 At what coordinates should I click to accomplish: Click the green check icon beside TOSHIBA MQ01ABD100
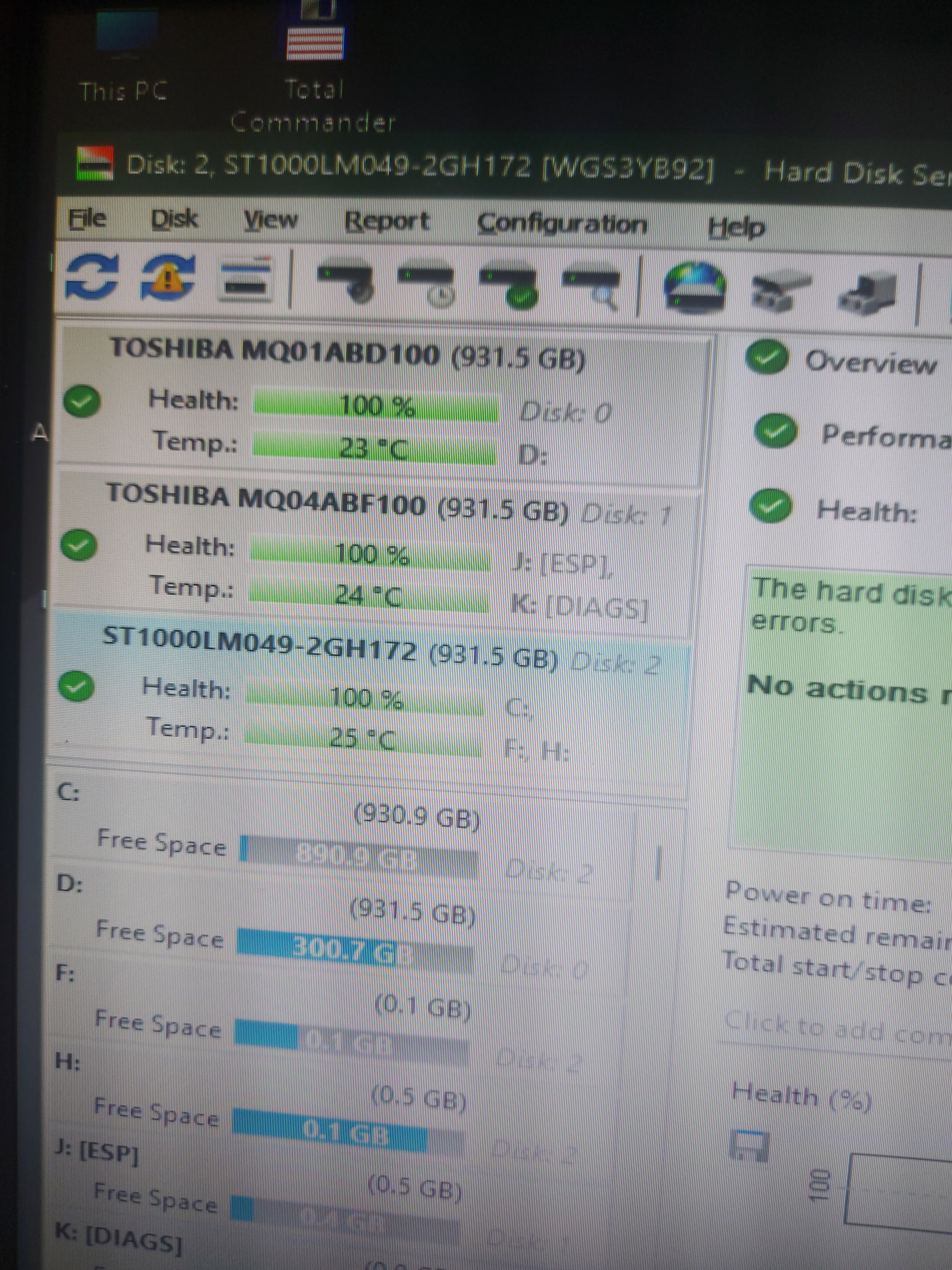82,401
